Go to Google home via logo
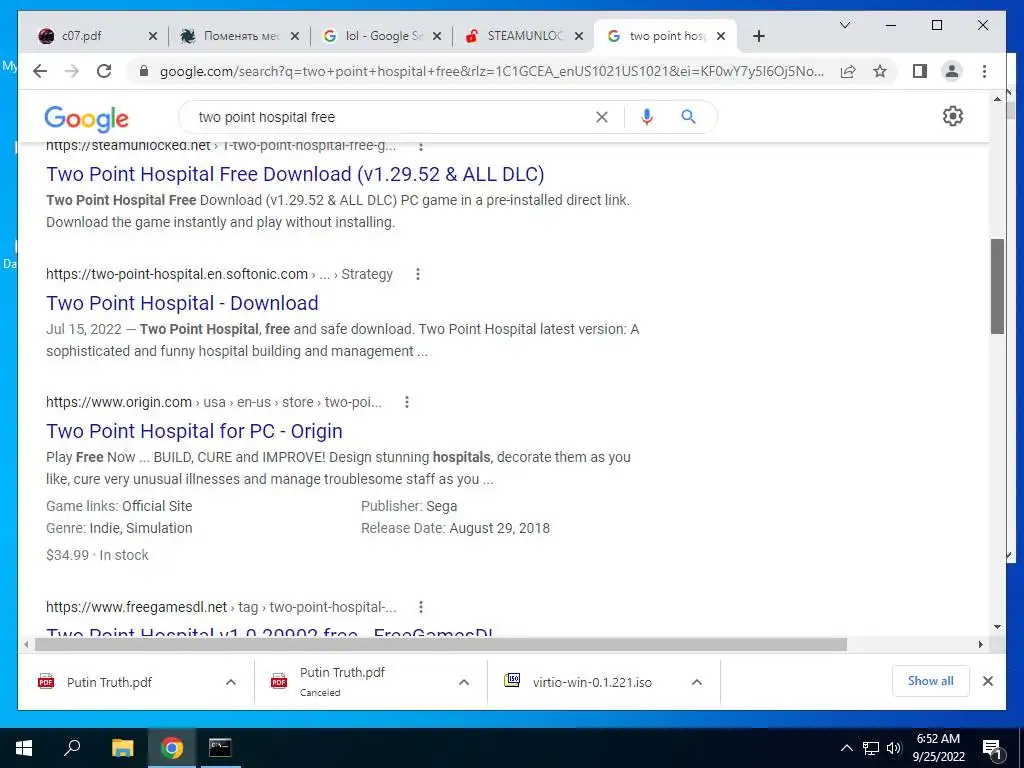 click(x=86, y=118)
